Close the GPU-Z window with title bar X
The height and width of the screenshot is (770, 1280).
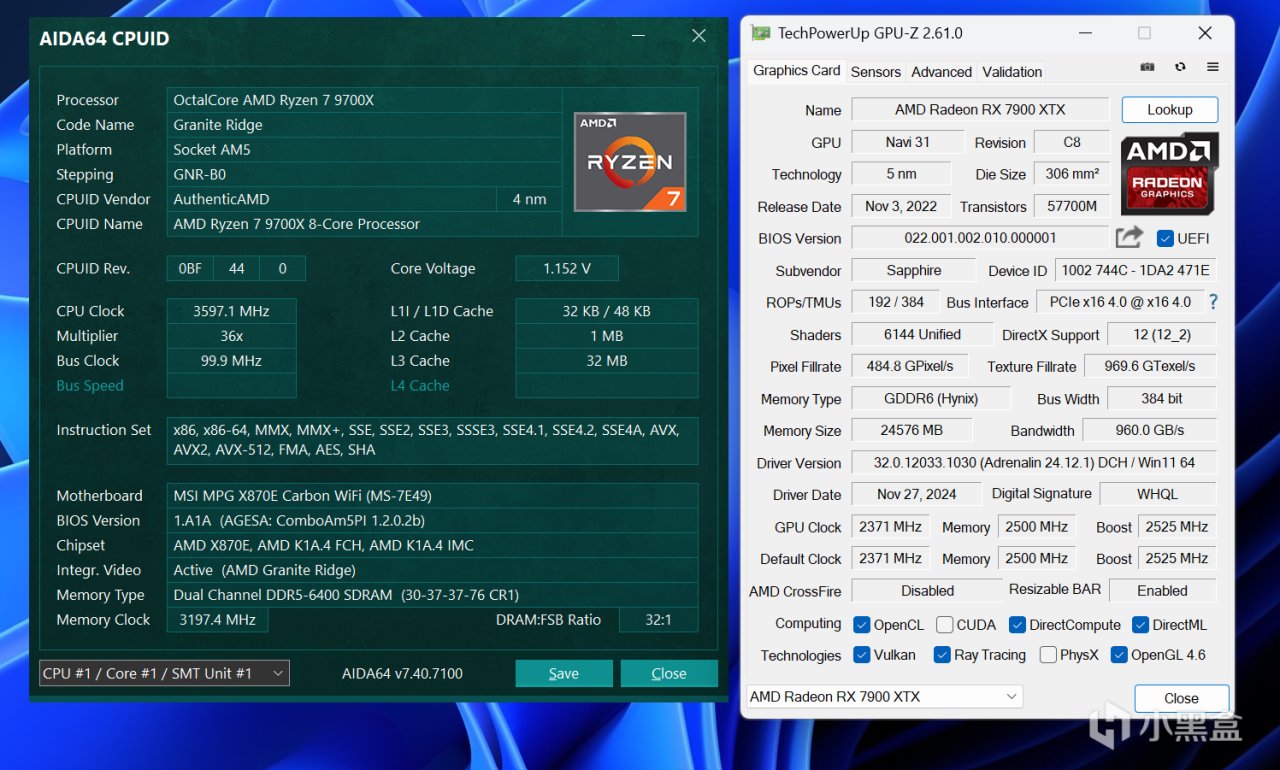pos(1205,33)
